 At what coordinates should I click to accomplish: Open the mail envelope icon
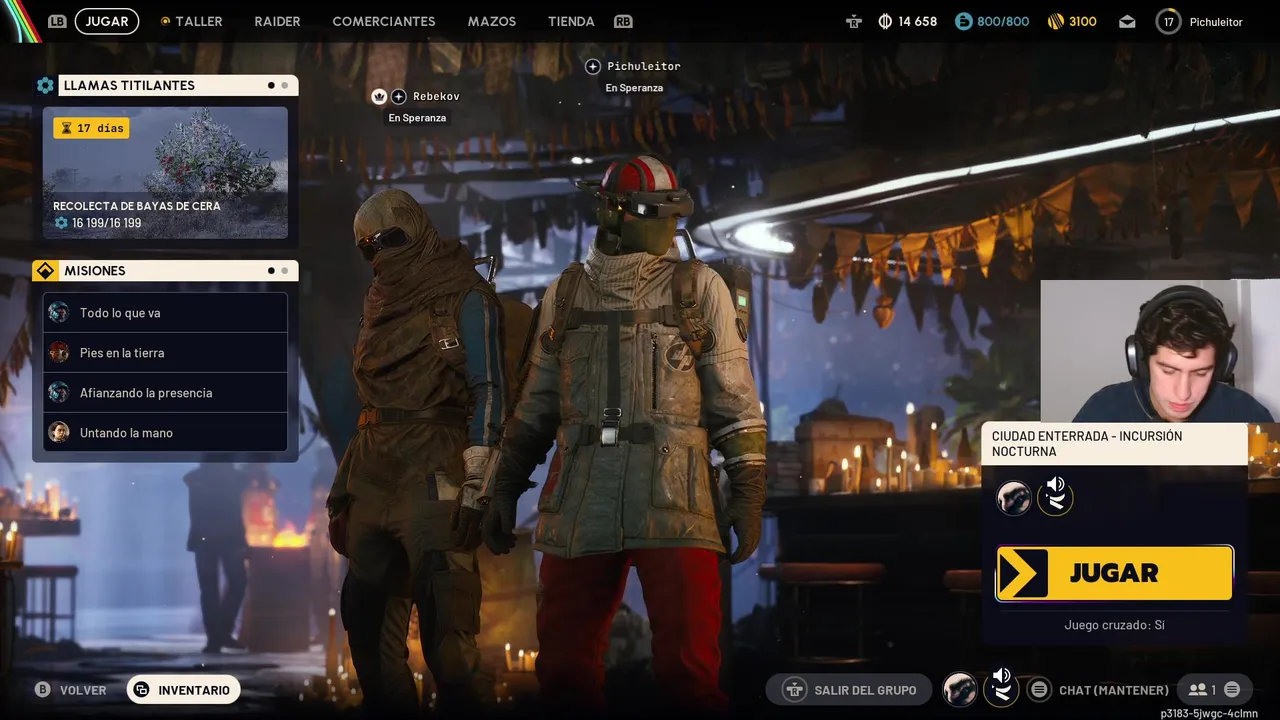point(1127,21)
